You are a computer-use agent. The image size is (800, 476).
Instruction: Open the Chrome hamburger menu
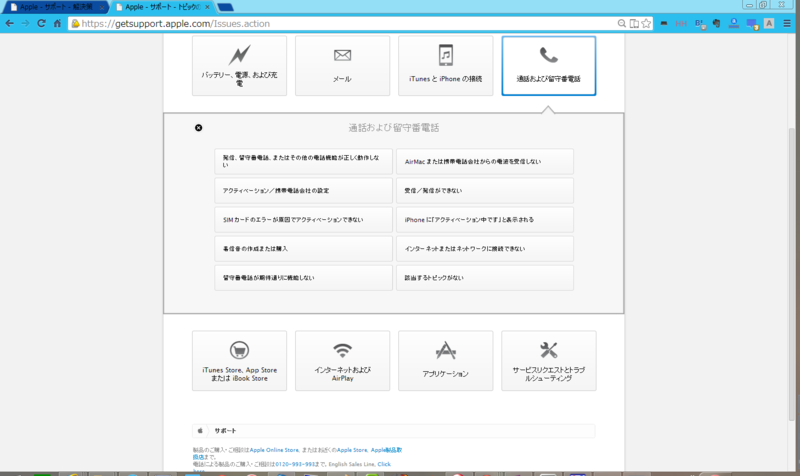[787, 23]
